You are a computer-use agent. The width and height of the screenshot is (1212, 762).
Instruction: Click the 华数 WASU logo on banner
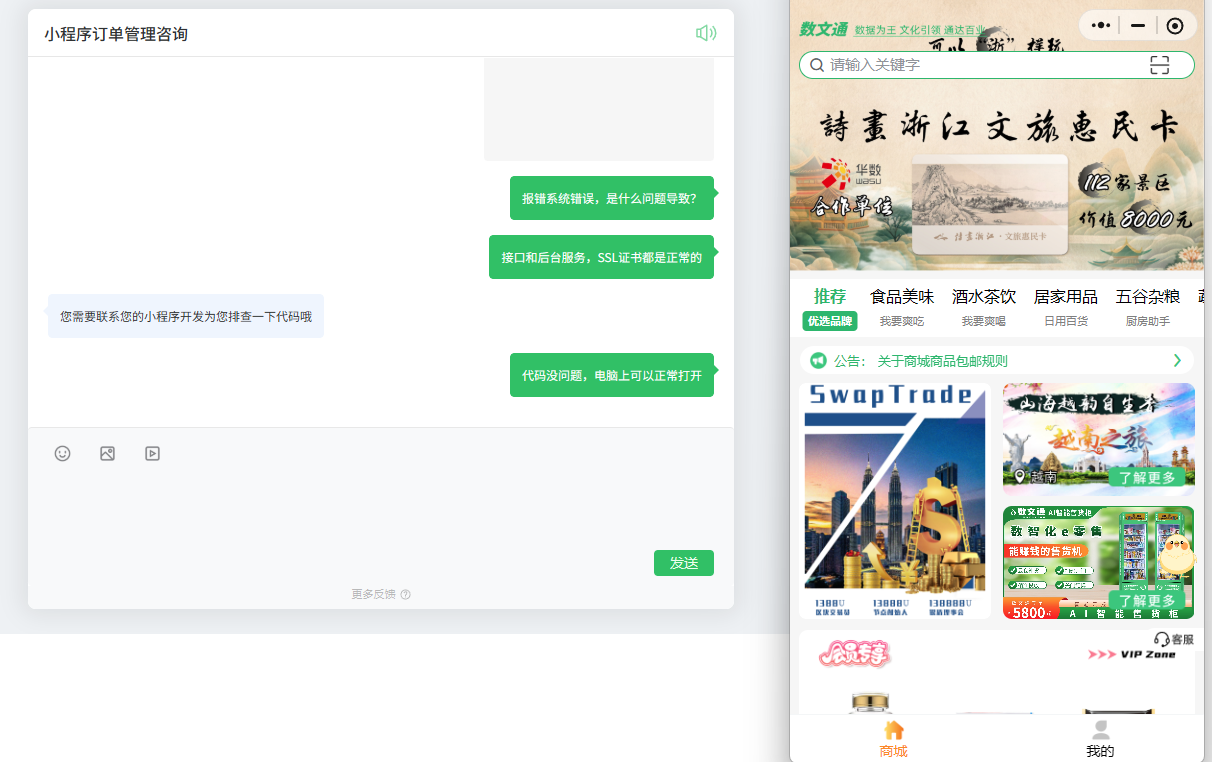click(x=850, y=175)
